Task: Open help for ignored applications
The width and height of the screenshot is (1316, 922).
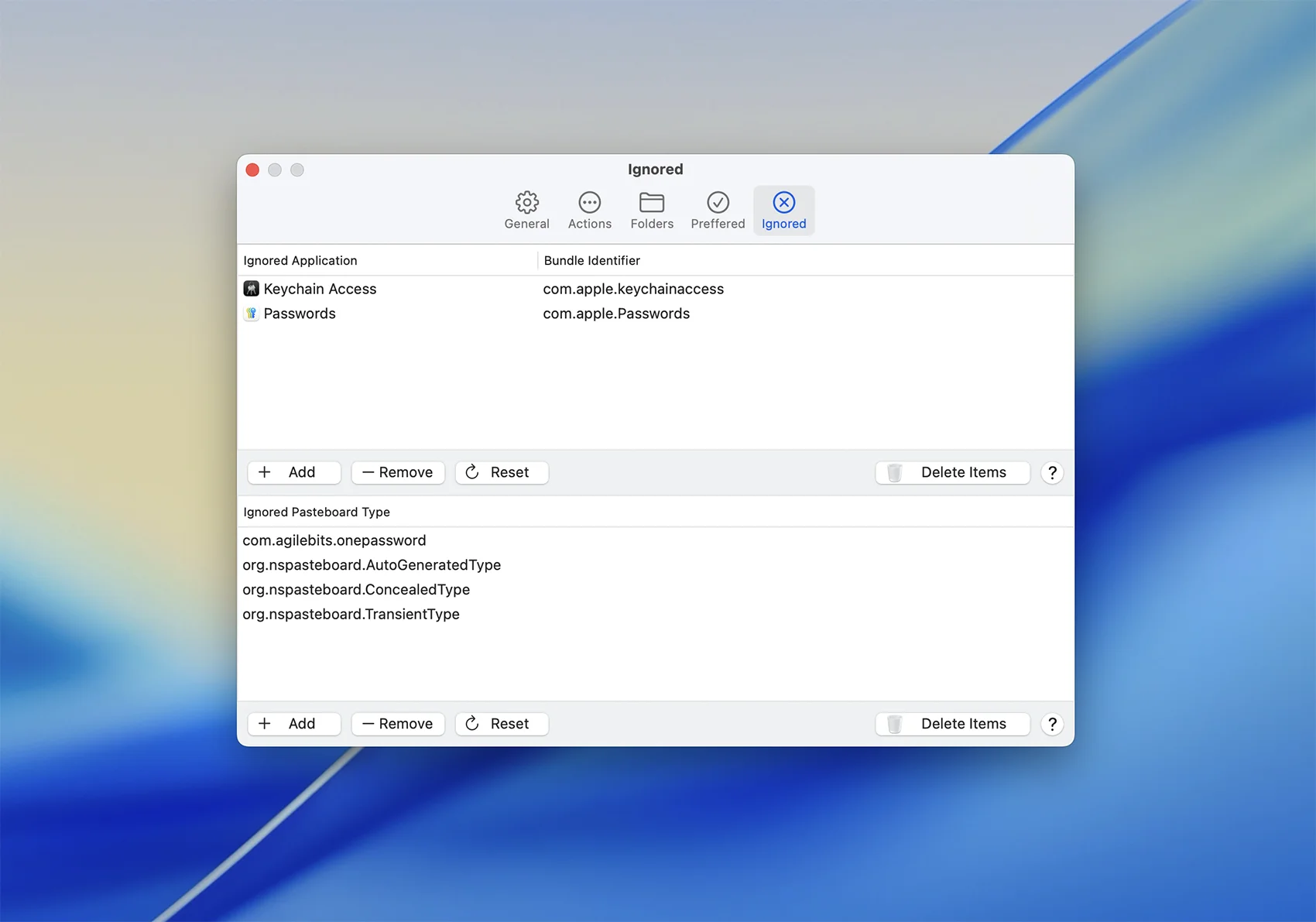Action: pyautogui.click(x=1051, y=473)
